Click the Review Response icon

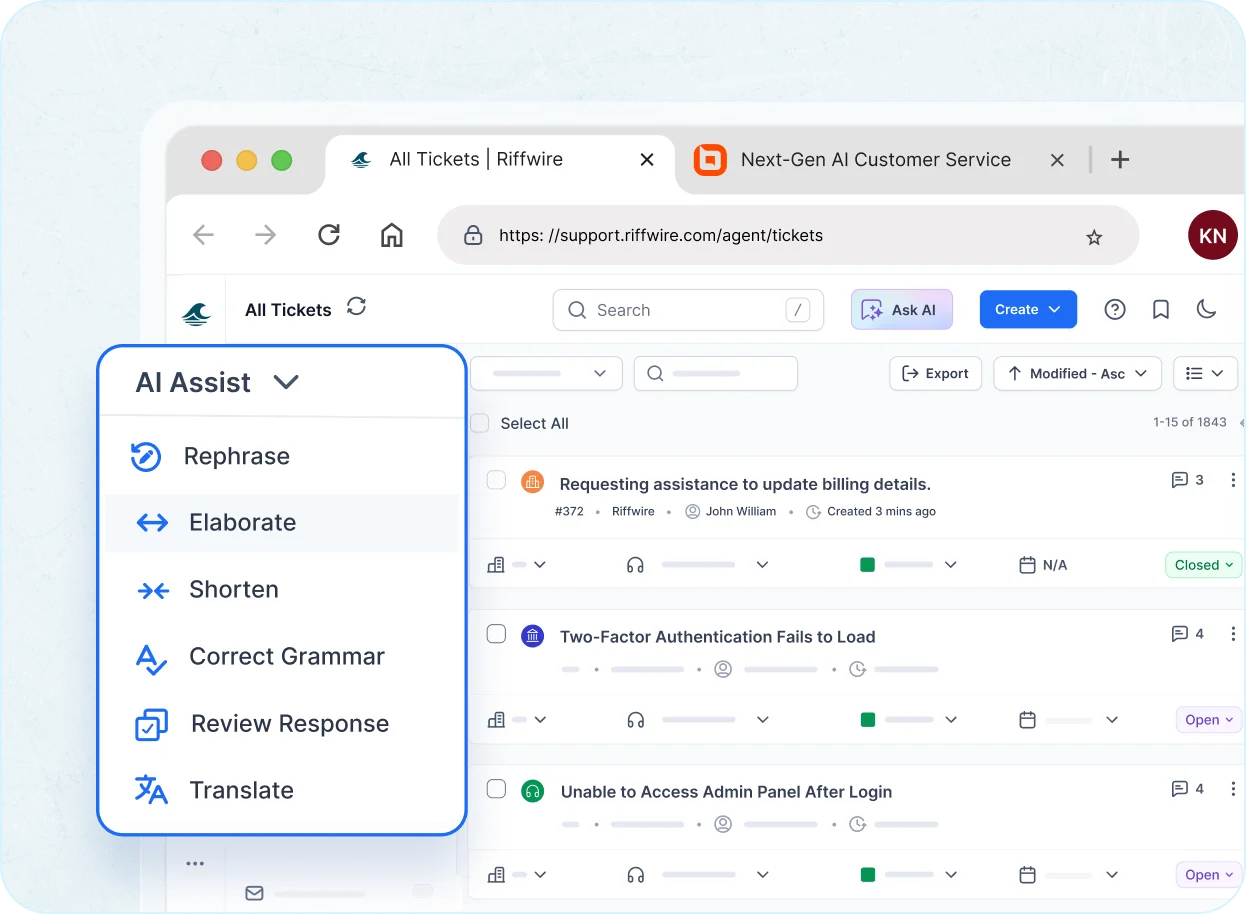[x=151, y=724]
